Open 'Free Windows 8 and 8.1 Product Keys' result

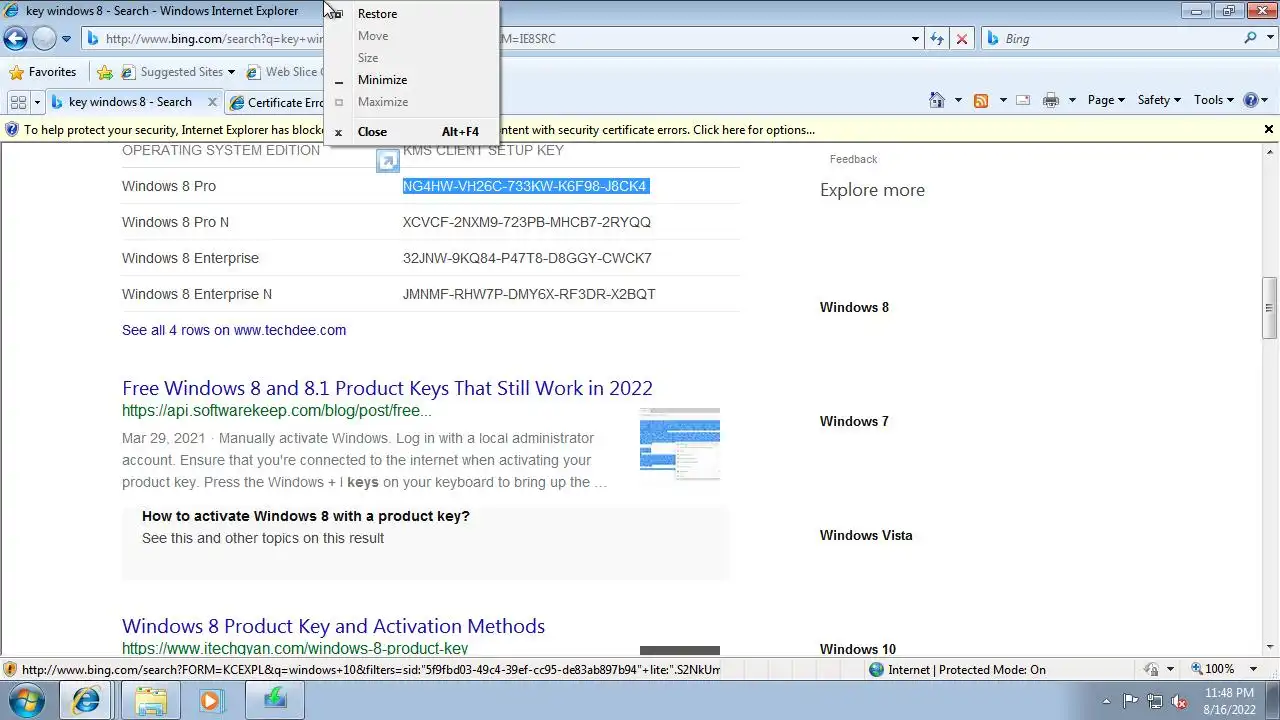click(387, 388)
